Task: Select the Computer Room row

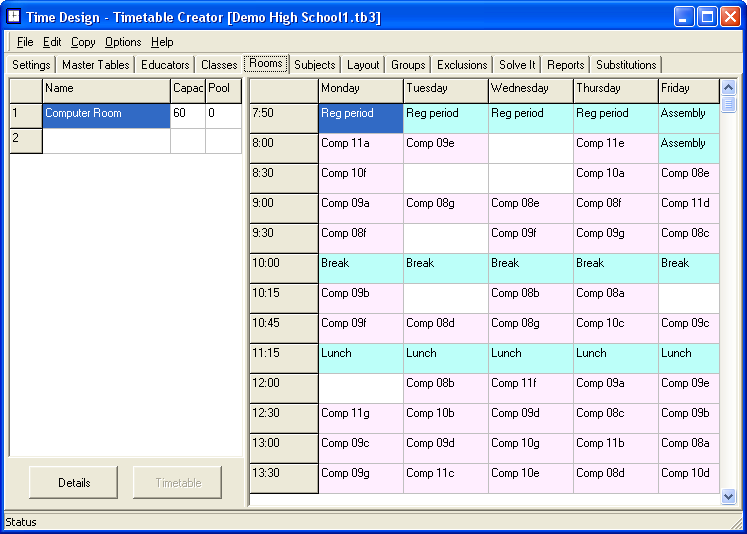Action: [x=105, y=114]
